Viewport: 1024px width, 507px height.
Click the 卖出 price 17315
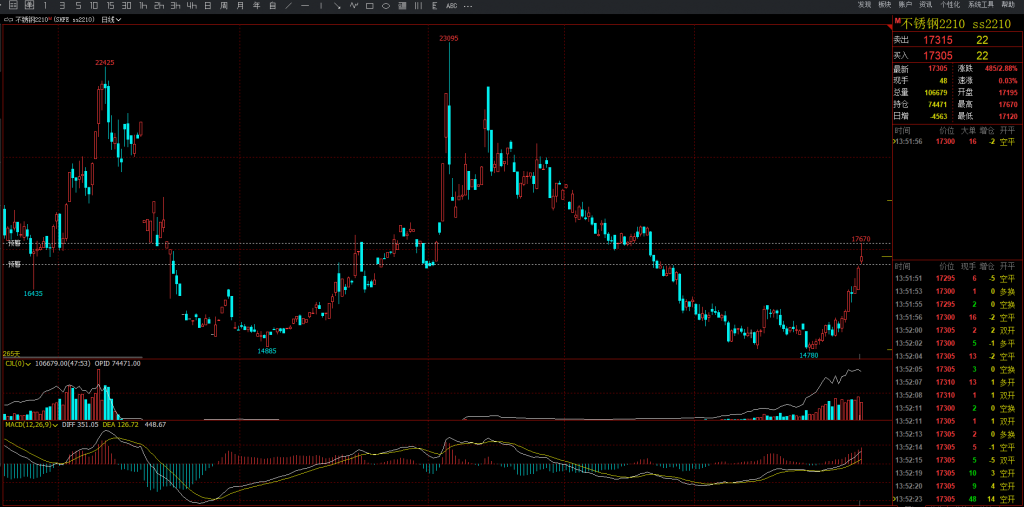(x=937, y=39)
